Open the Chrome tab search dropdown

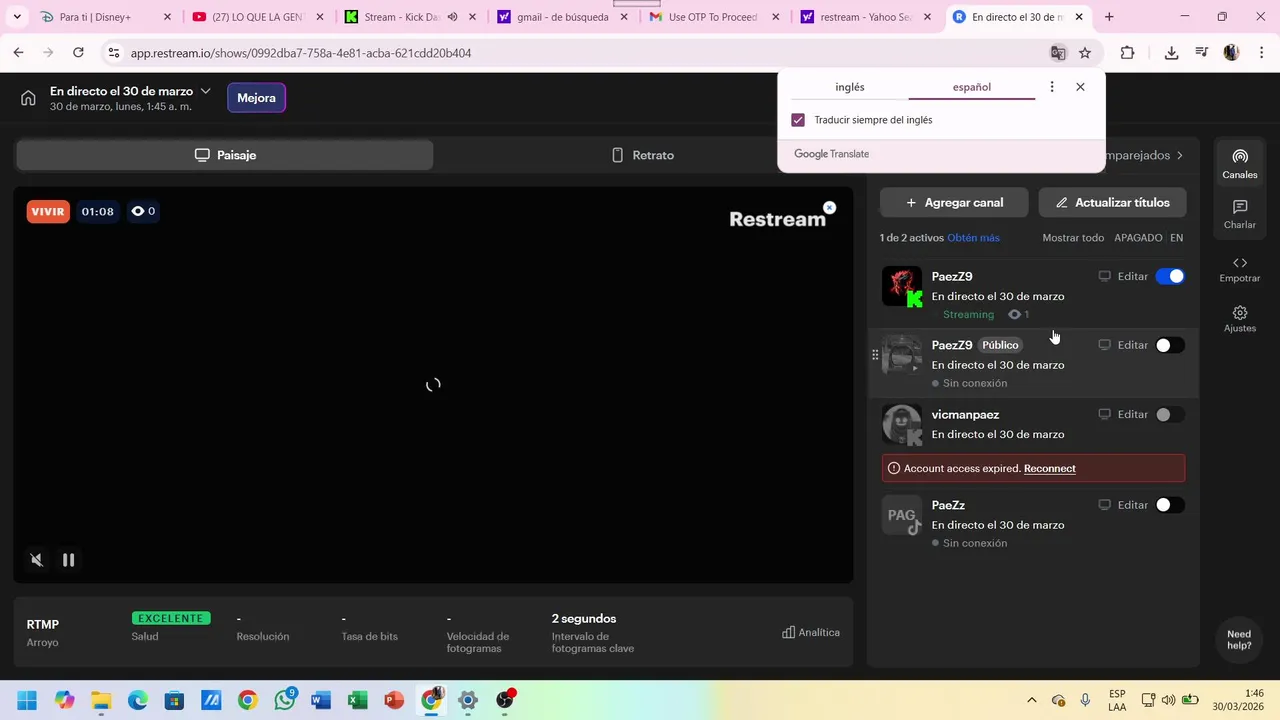(x=17, y=17)
